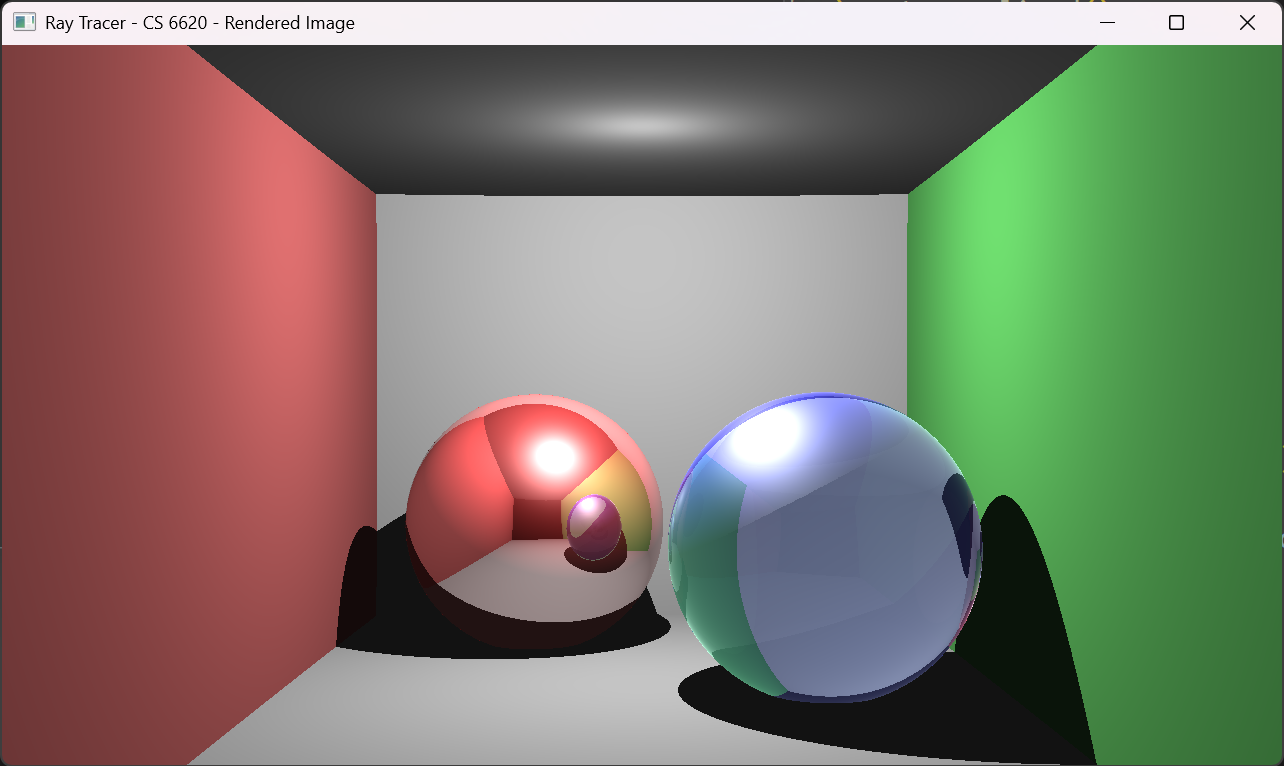Viewport: 1284px width, 766px height.
Task: Click the glowing light spot on the ceiling
Action: click(x=640, y=125)
